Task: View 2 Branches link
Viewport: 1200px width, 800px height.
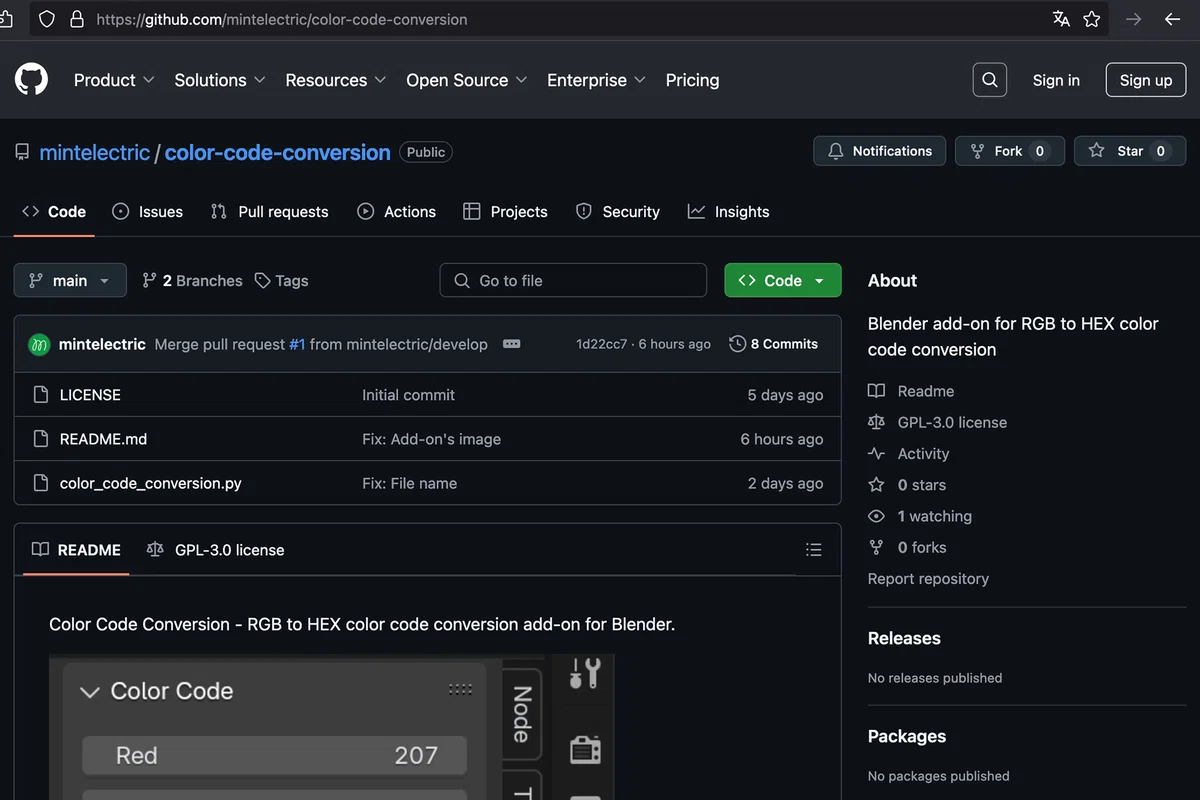Action: (x=192, y=281)
